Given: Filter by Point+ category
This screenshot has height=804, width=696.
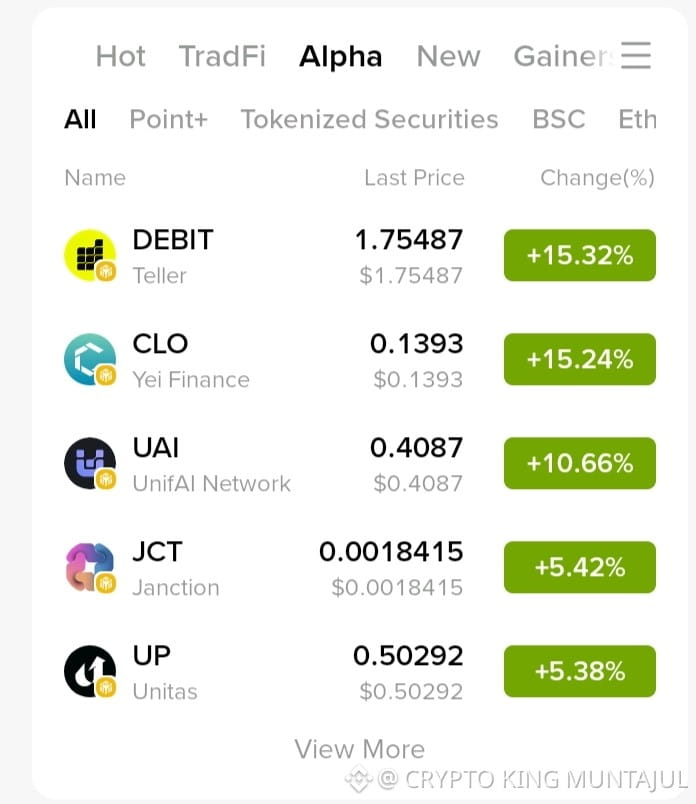Looking at the screenshot, I should tap(169, 119).
